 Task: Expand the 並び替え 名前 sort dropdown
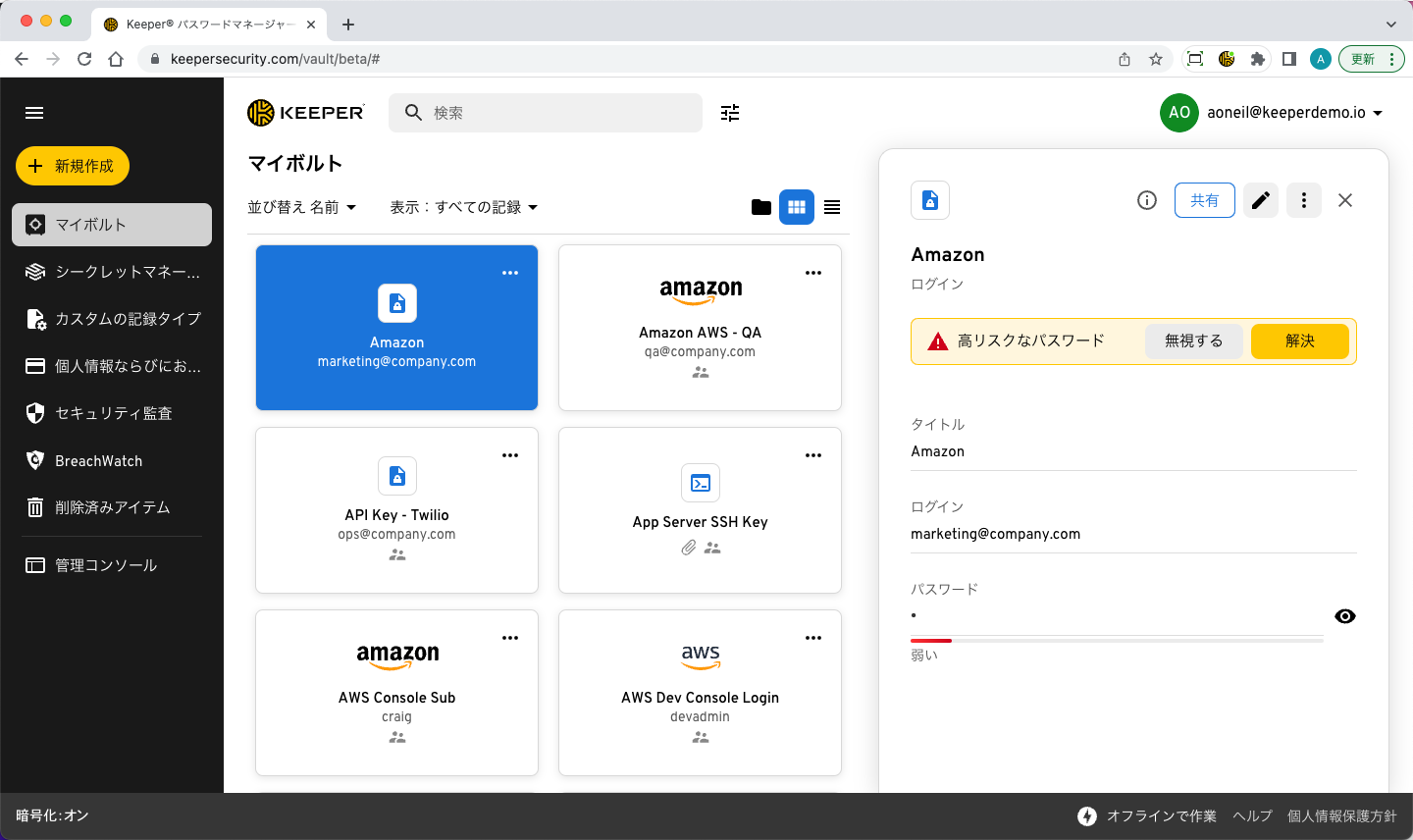click(x=302, y=207)
